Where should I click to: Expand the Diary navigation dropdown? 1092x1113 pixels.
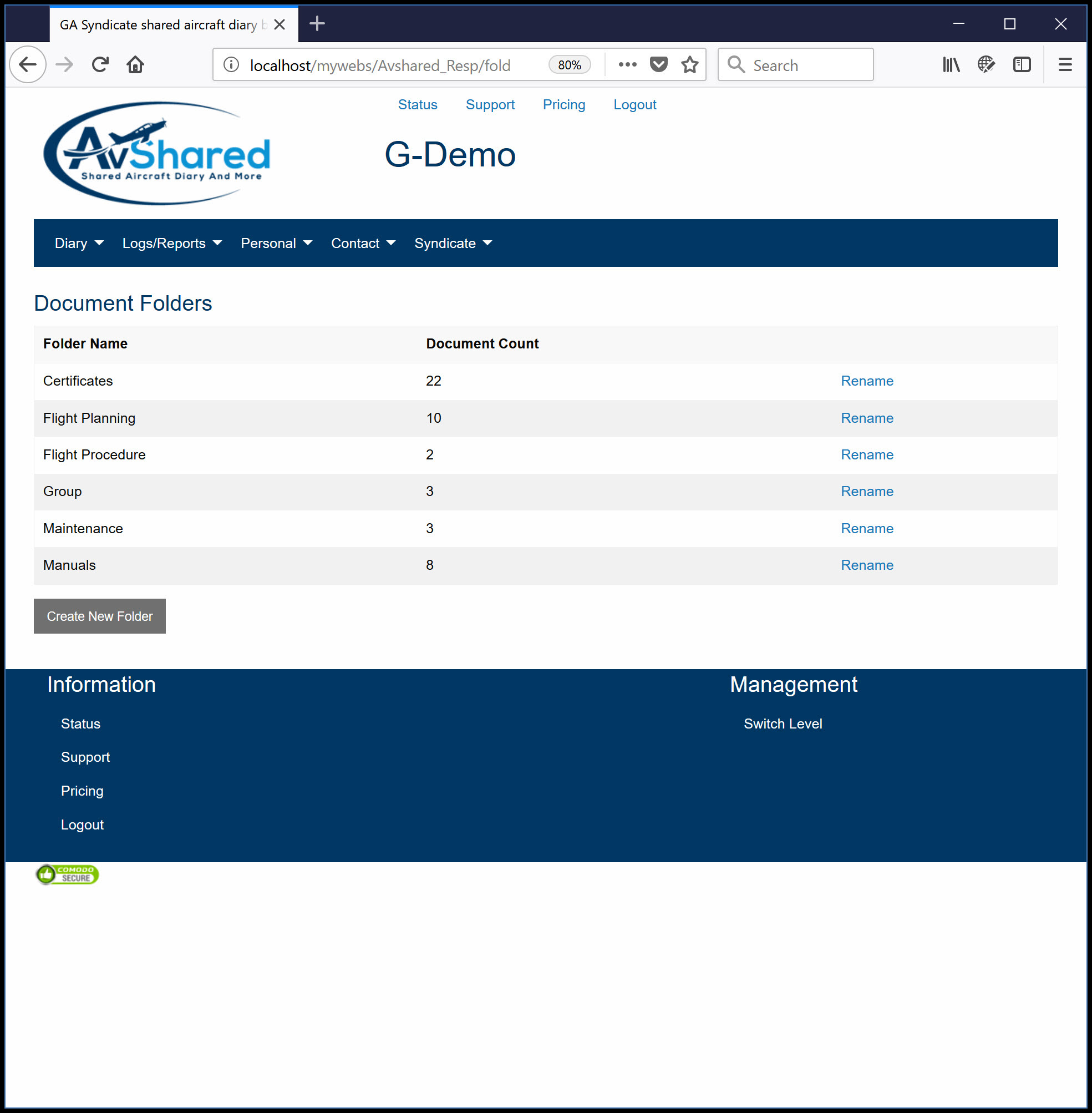coord(80,243)
